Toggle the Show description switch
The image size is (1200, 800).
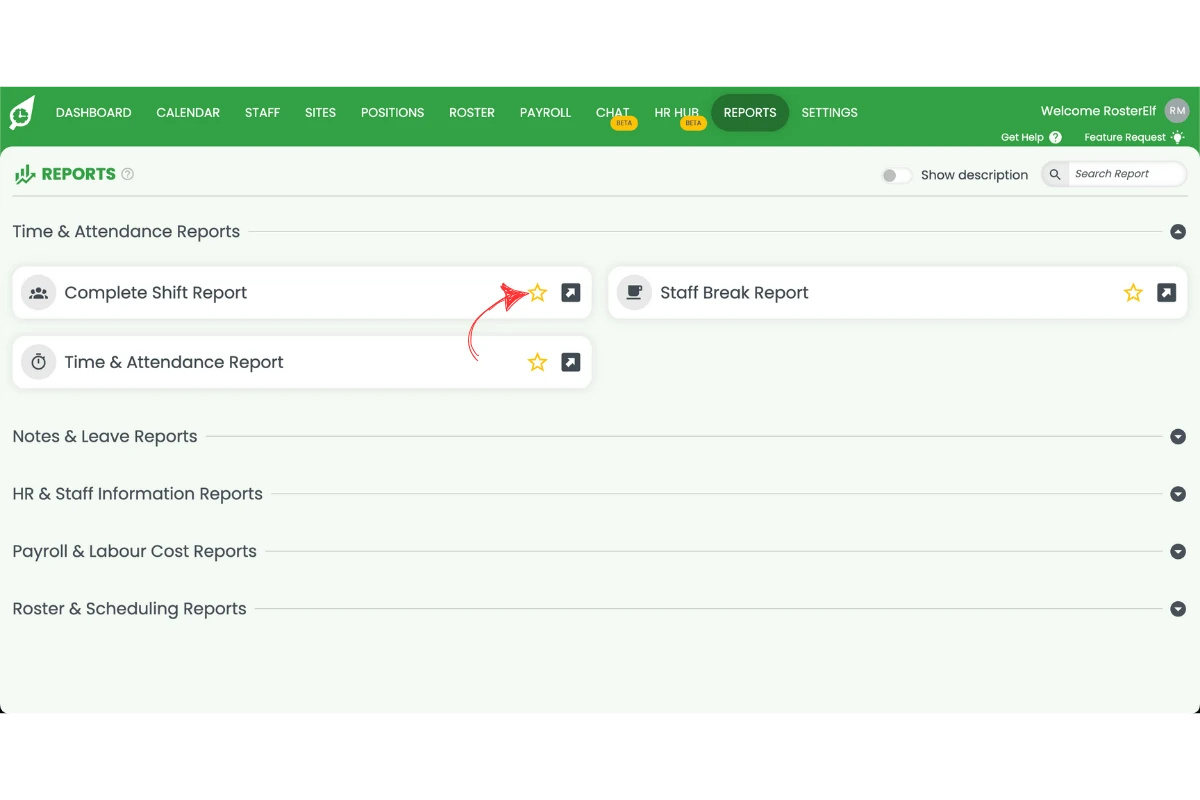pos(896,175)
